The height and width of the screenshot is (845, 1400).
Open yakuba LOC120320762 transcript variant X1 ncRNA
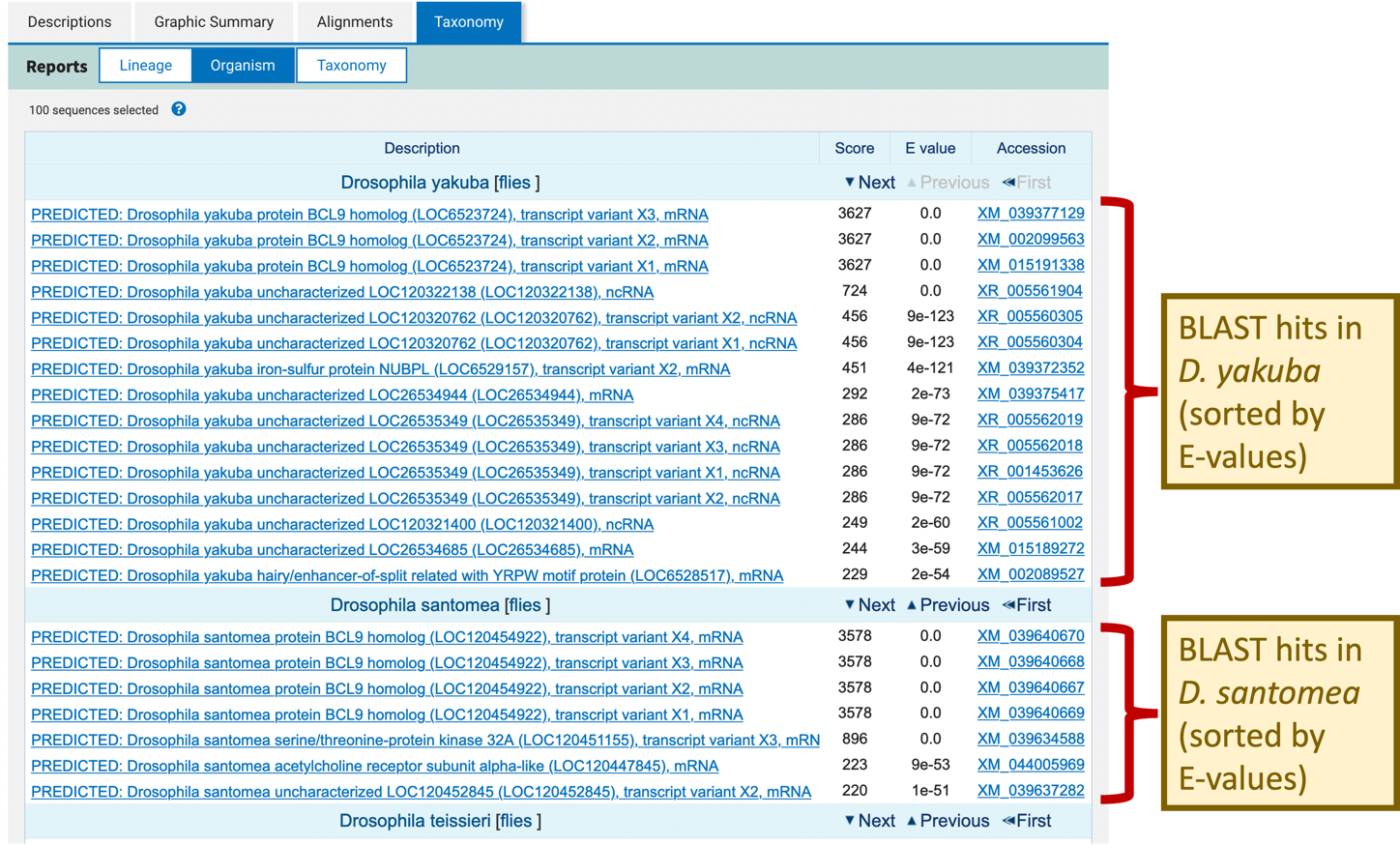pyautogui.click(x=414, y=343)
